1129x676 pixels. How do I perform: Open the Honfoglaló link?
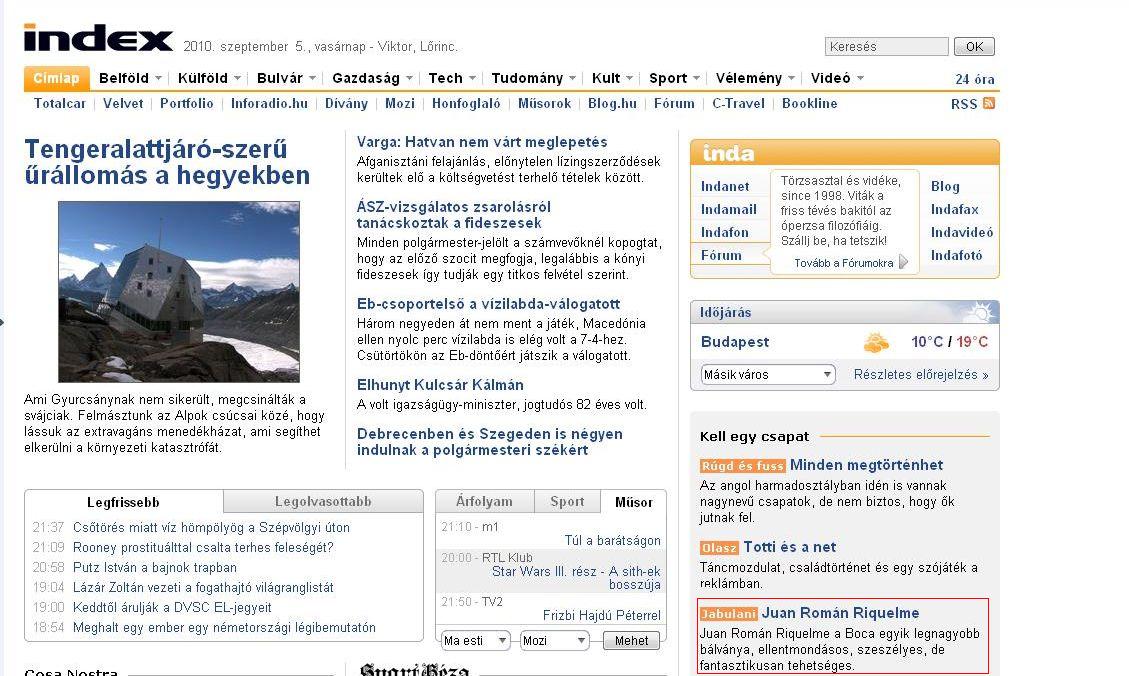[466, 103]
